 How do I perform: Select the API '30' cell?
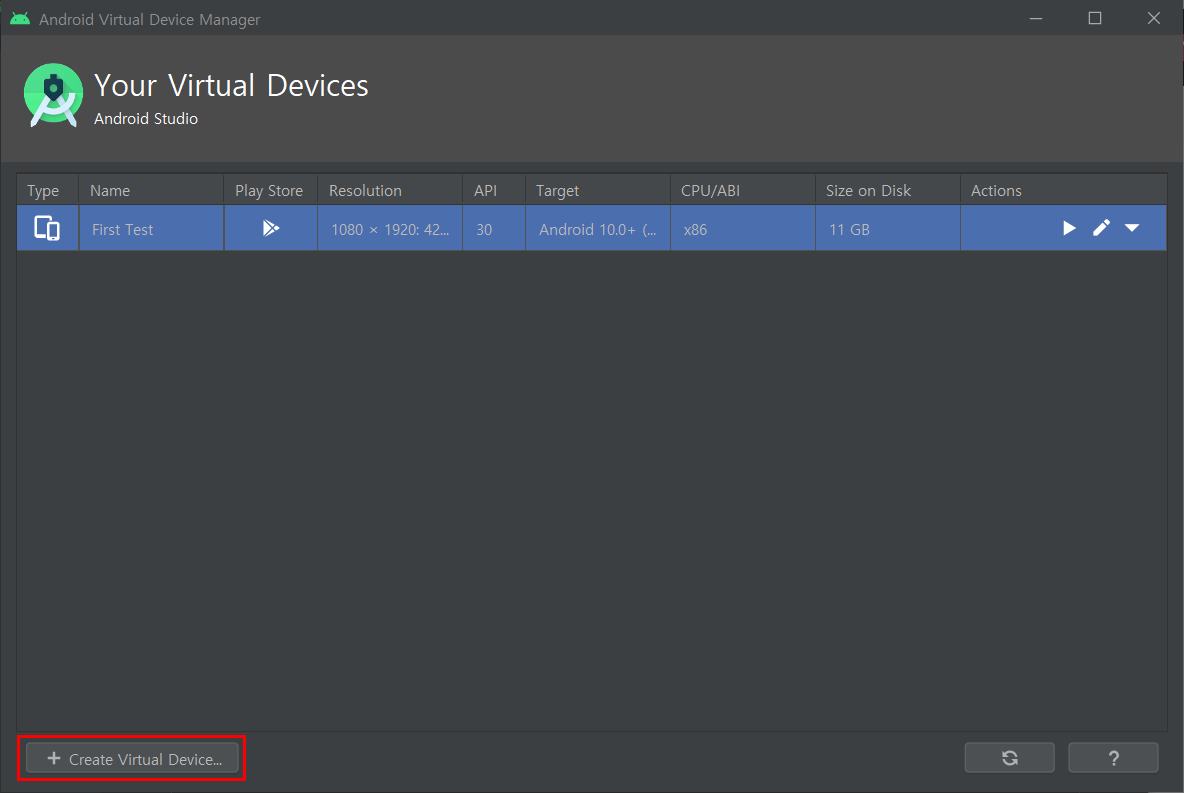click(x=494, y=229)
